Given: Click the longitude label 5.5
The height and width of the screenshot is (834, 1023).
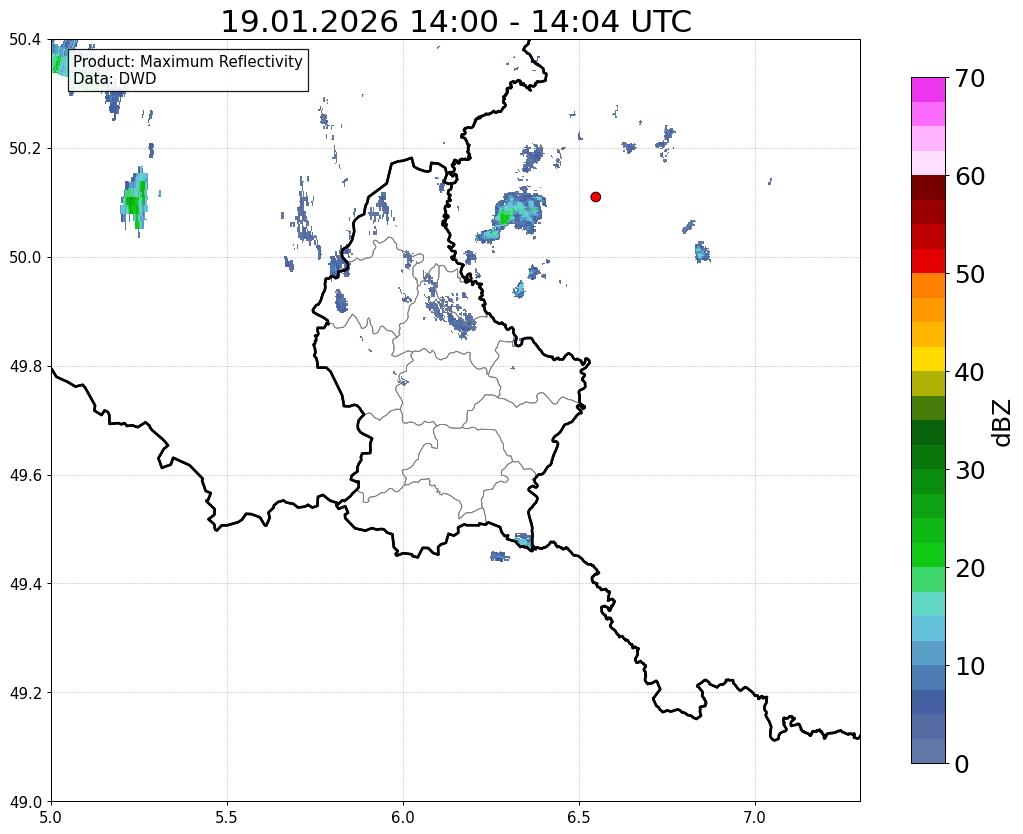Looking at the screenshot, I should [x=227, y=818].
